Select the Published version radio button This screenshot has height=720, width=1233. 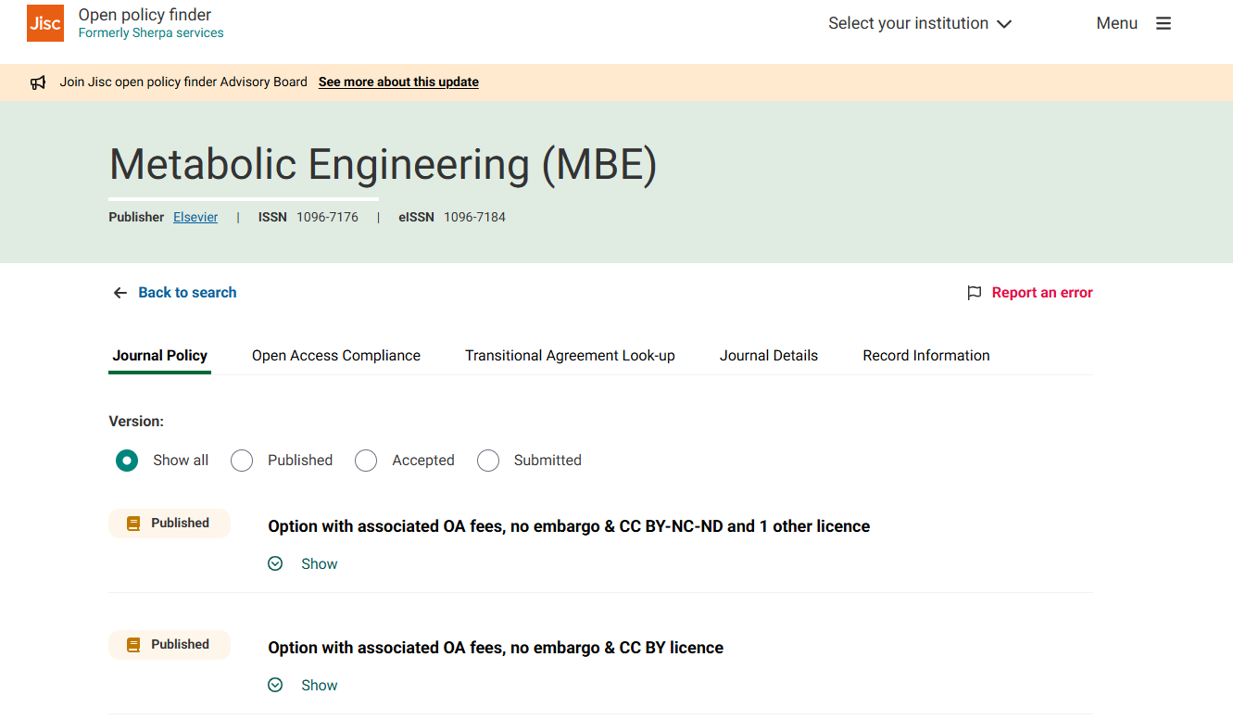coord(242,460)
